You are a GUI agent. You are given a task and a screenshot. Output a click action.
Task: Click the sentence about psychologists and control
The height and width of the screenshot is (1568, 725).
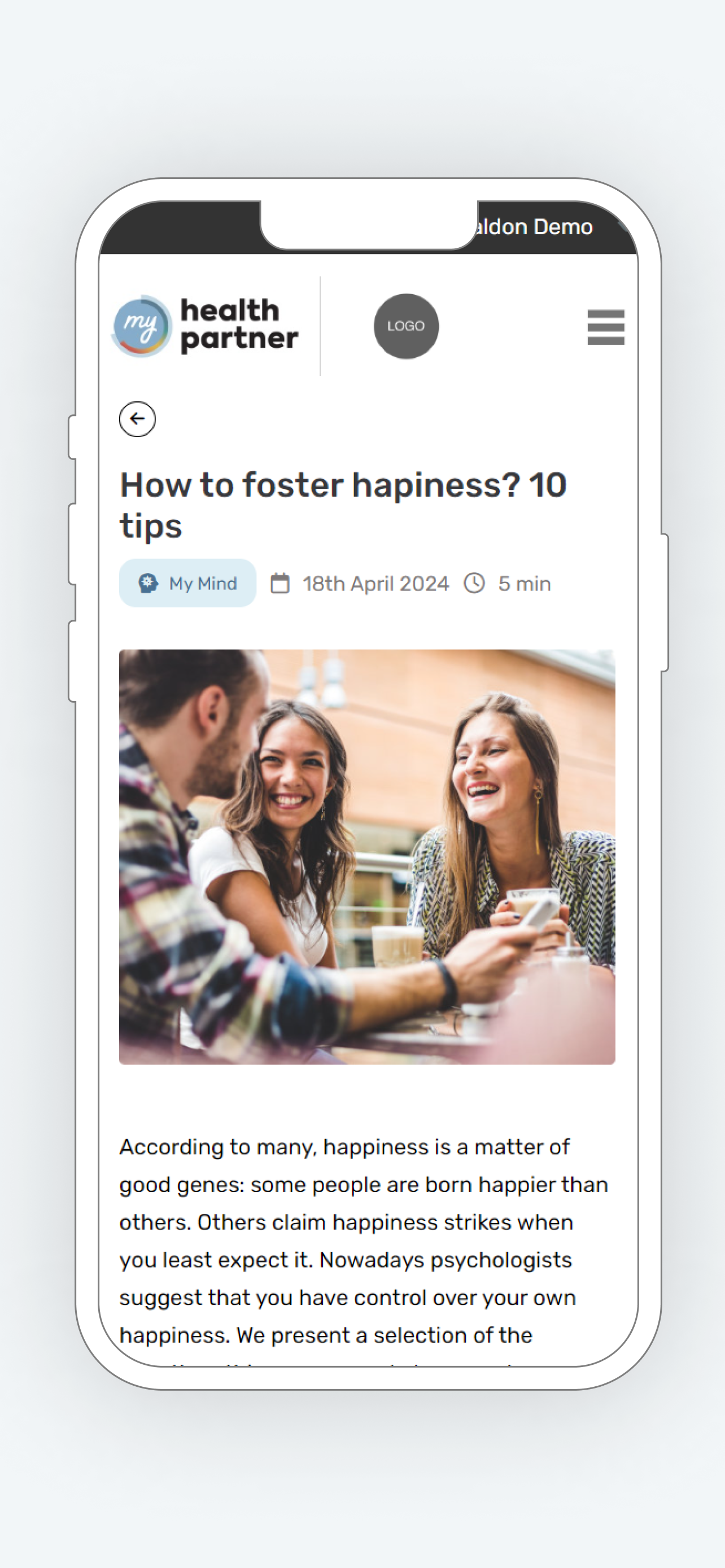click(347, 1279)
